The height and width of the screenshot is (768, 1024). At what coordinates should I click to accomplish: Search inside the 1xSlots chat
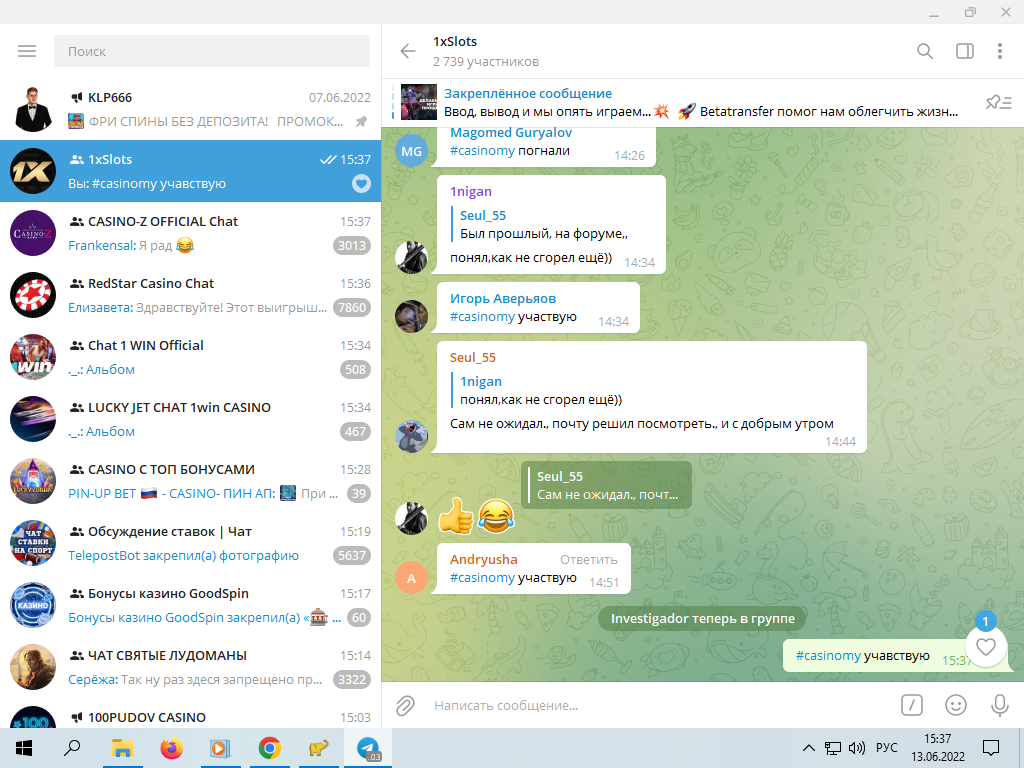coord(925,51)
